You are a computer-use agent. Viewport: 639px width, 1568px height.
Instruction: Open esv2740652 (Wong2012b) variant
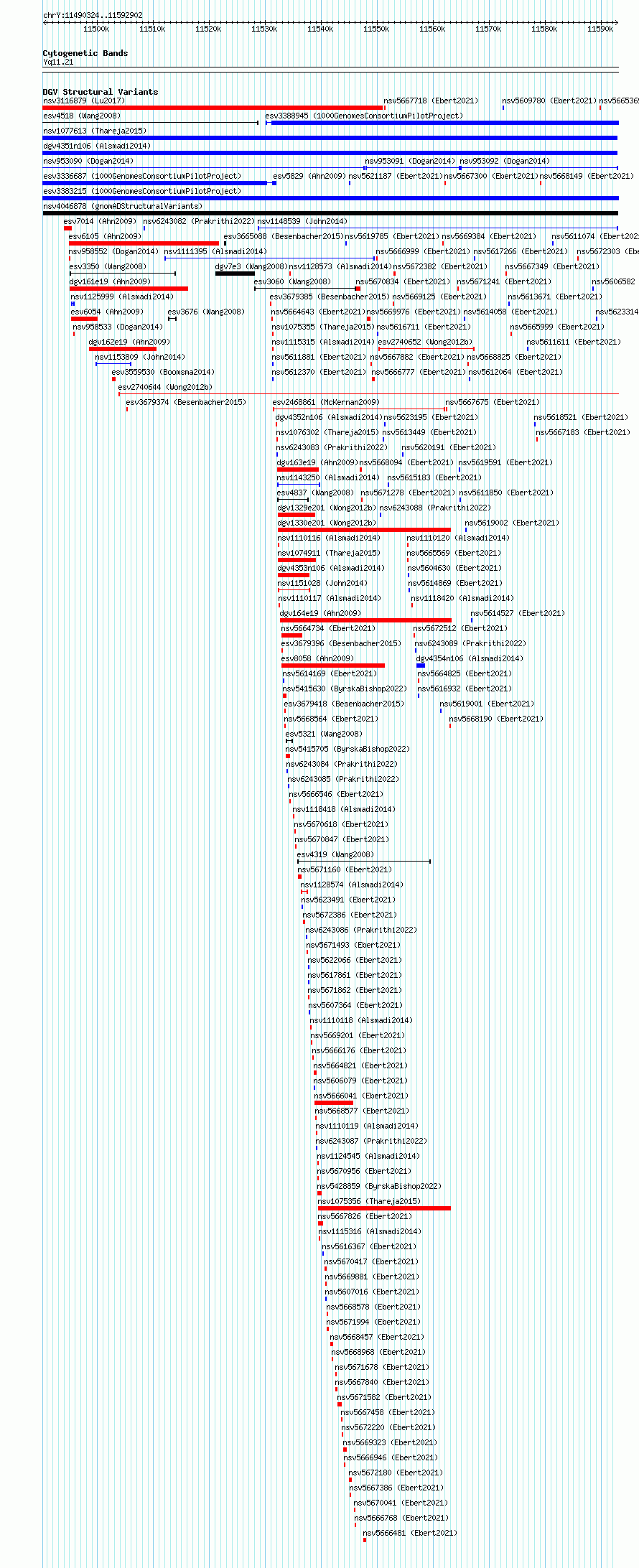pyautogui.click(x=425, y=342)
